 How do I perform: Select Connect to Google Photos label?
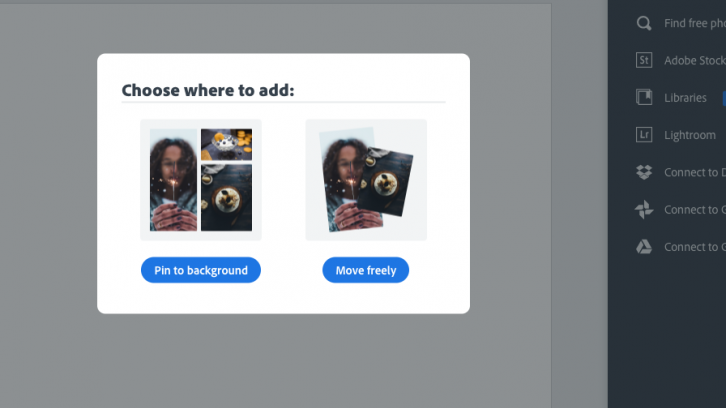[695, 210]
